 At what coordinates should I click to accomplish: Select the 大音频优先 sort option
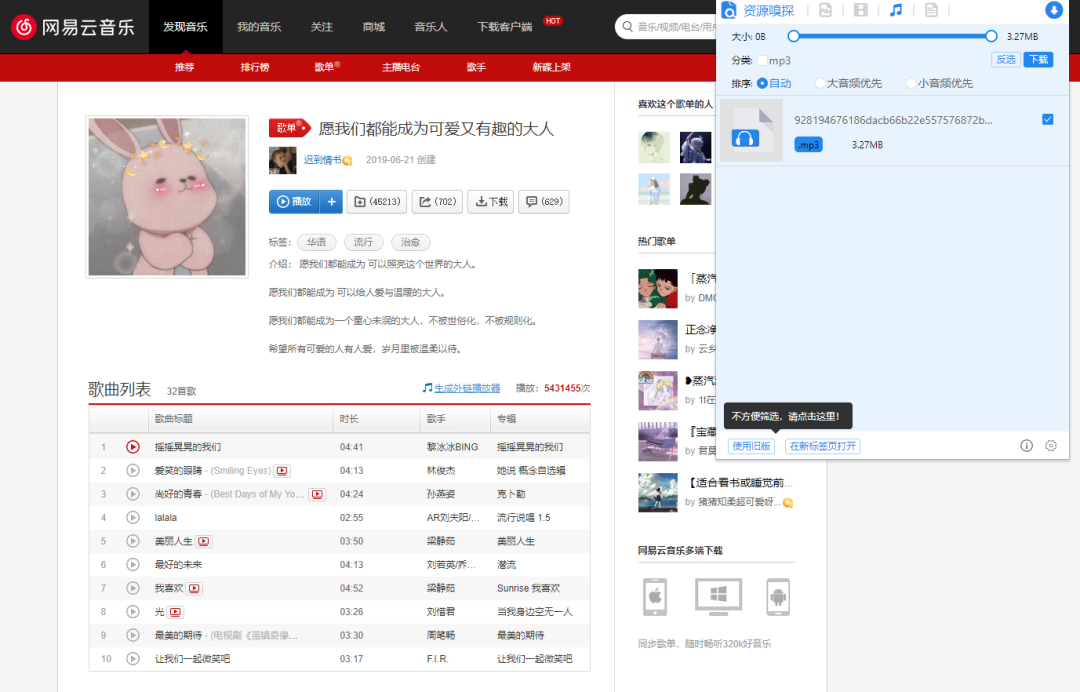[820, 82]
